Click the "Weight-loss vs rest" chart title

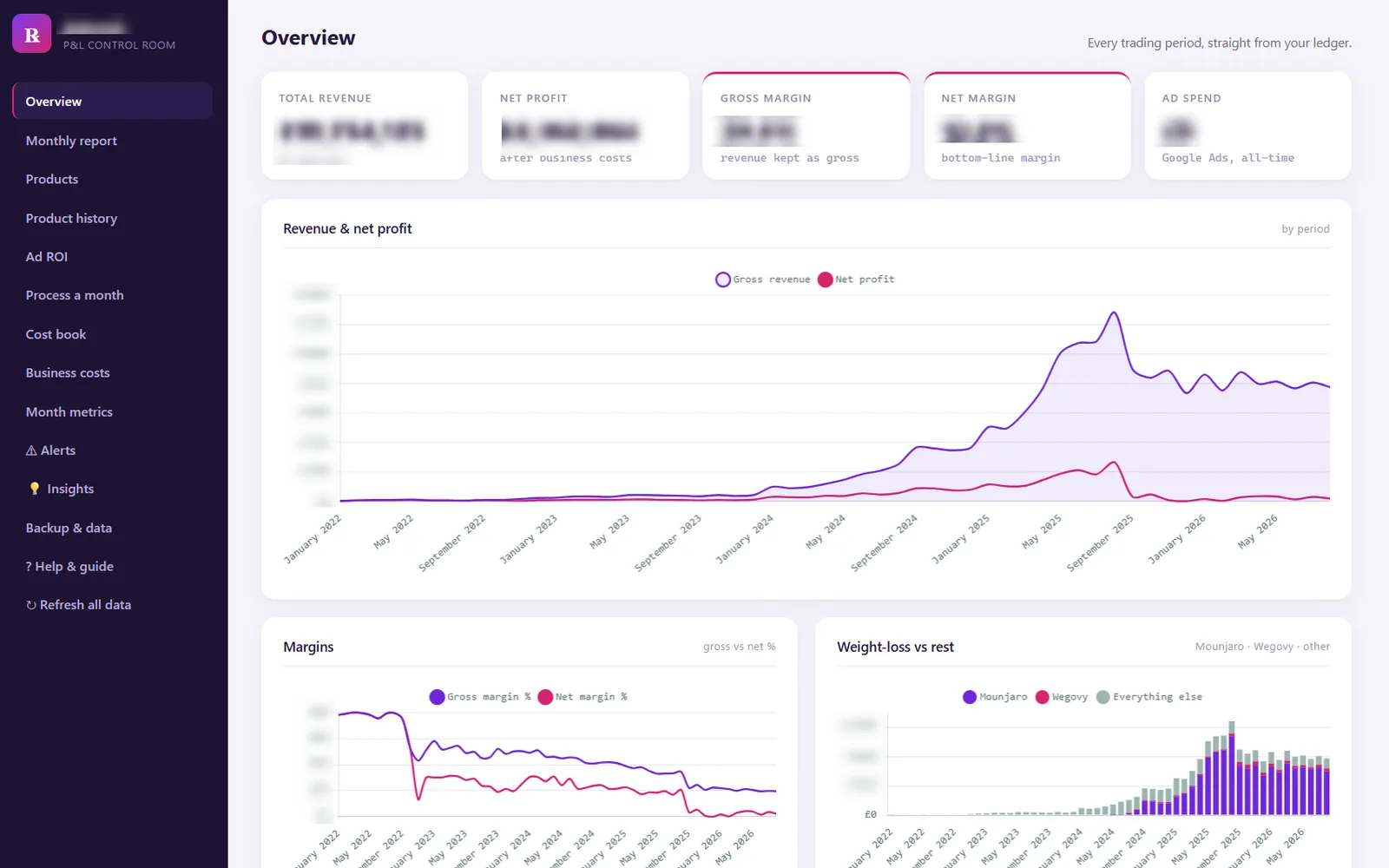pyautogui.click(x=895, y=647)
